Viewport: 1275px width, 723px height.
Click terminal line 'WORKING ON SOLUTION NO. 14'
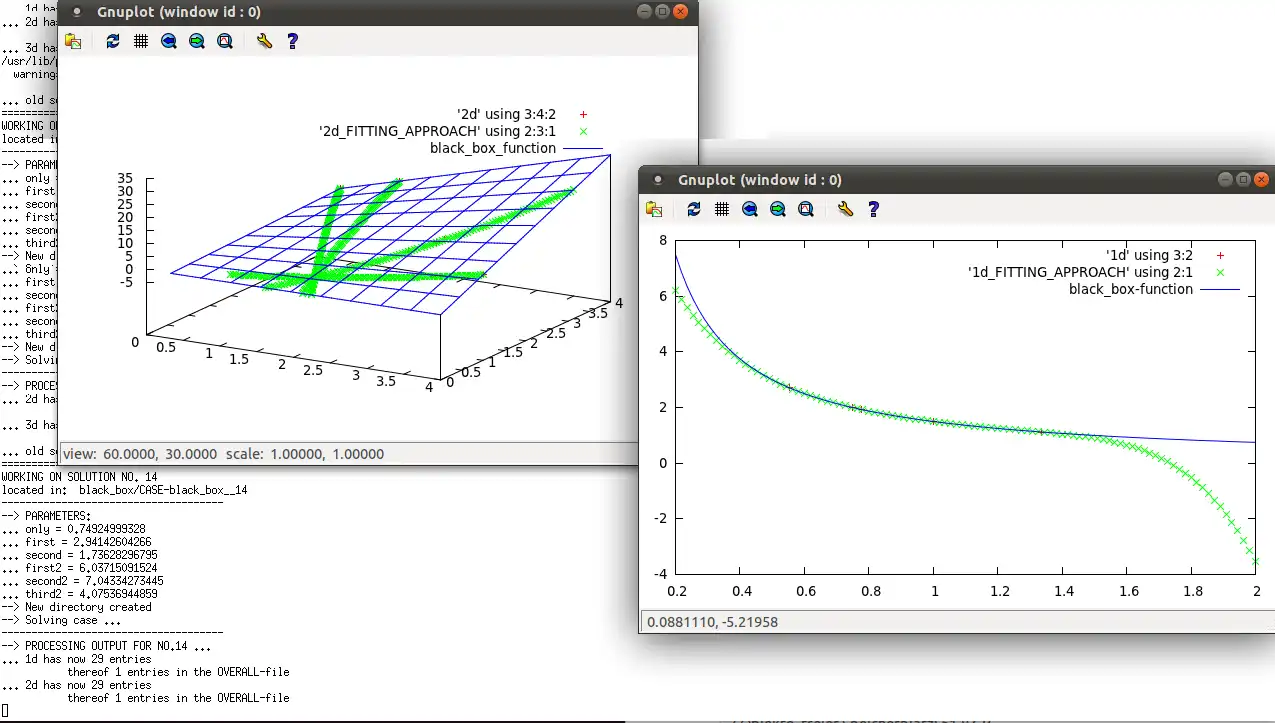click(x=80, y=477)
